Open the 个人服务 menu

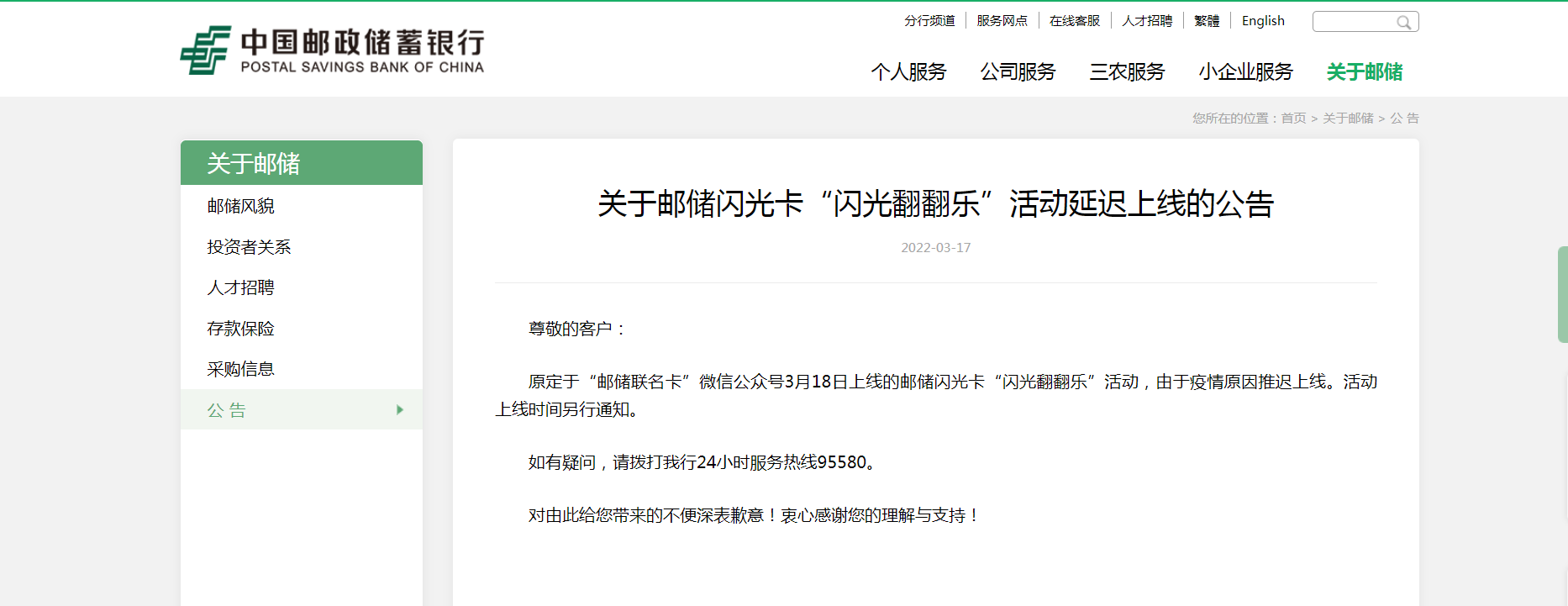(908, 72)
